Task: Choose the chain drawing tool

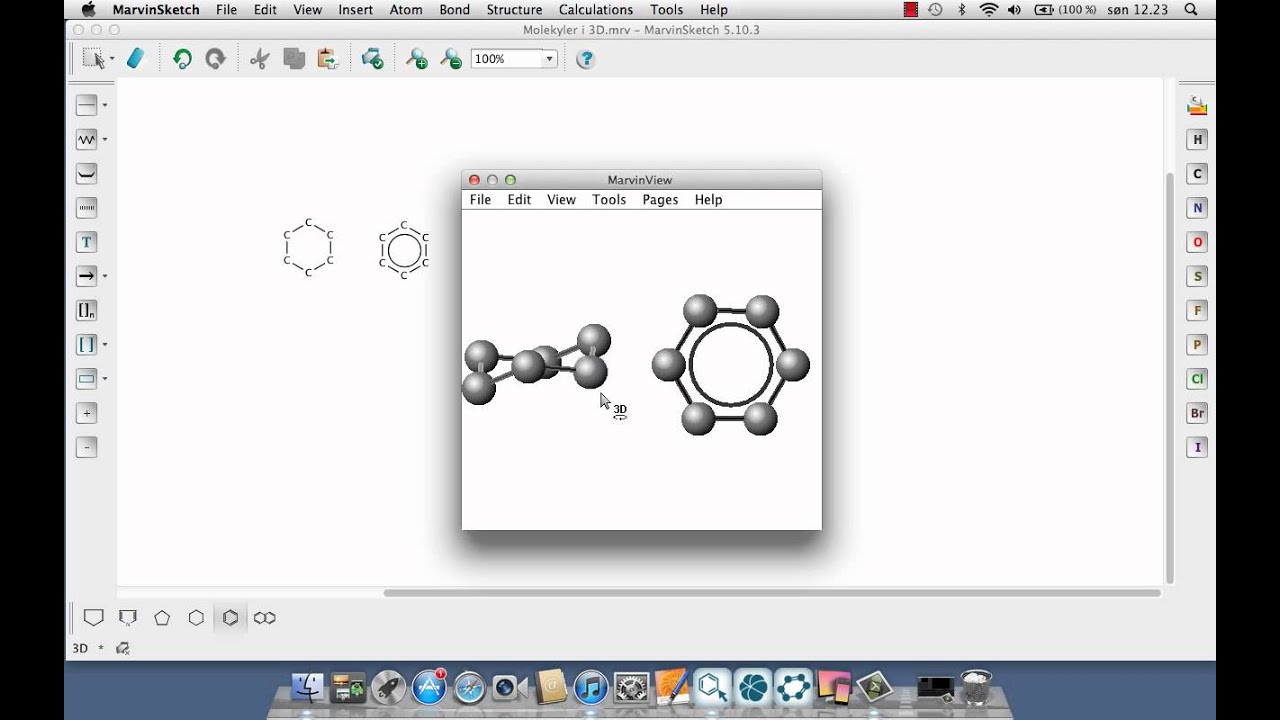Action: pyautogui.click(x=87, y=139)
